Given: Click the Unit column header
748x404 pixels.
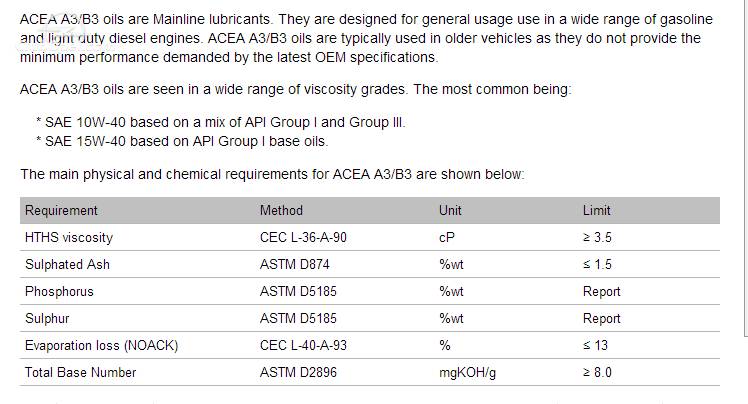Looking at the screenshot, I should (x=450, y=210).
